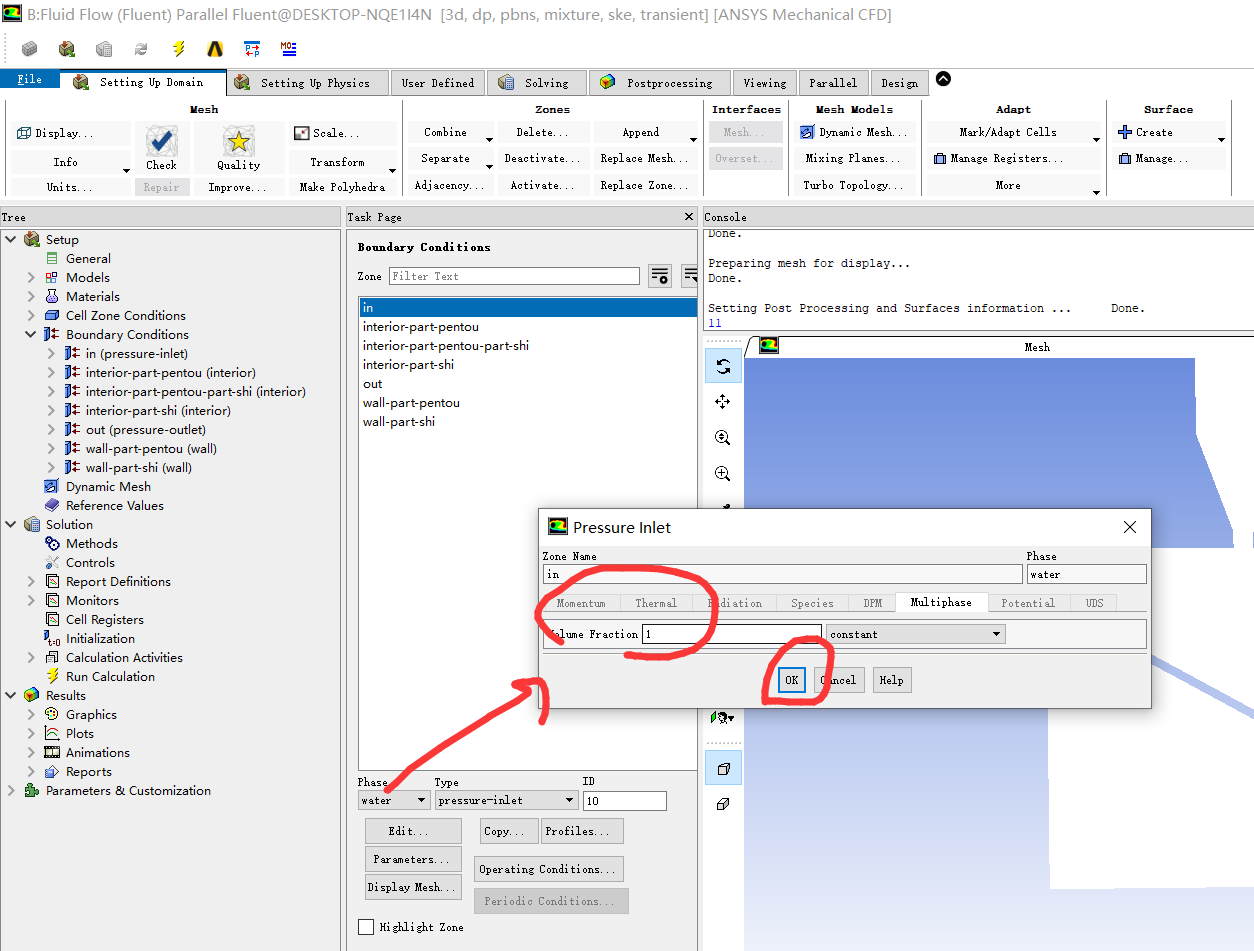This screenshot has height=951, width=1254.
Task: Click Create surface plus icon
Action: pos(1125,132)
